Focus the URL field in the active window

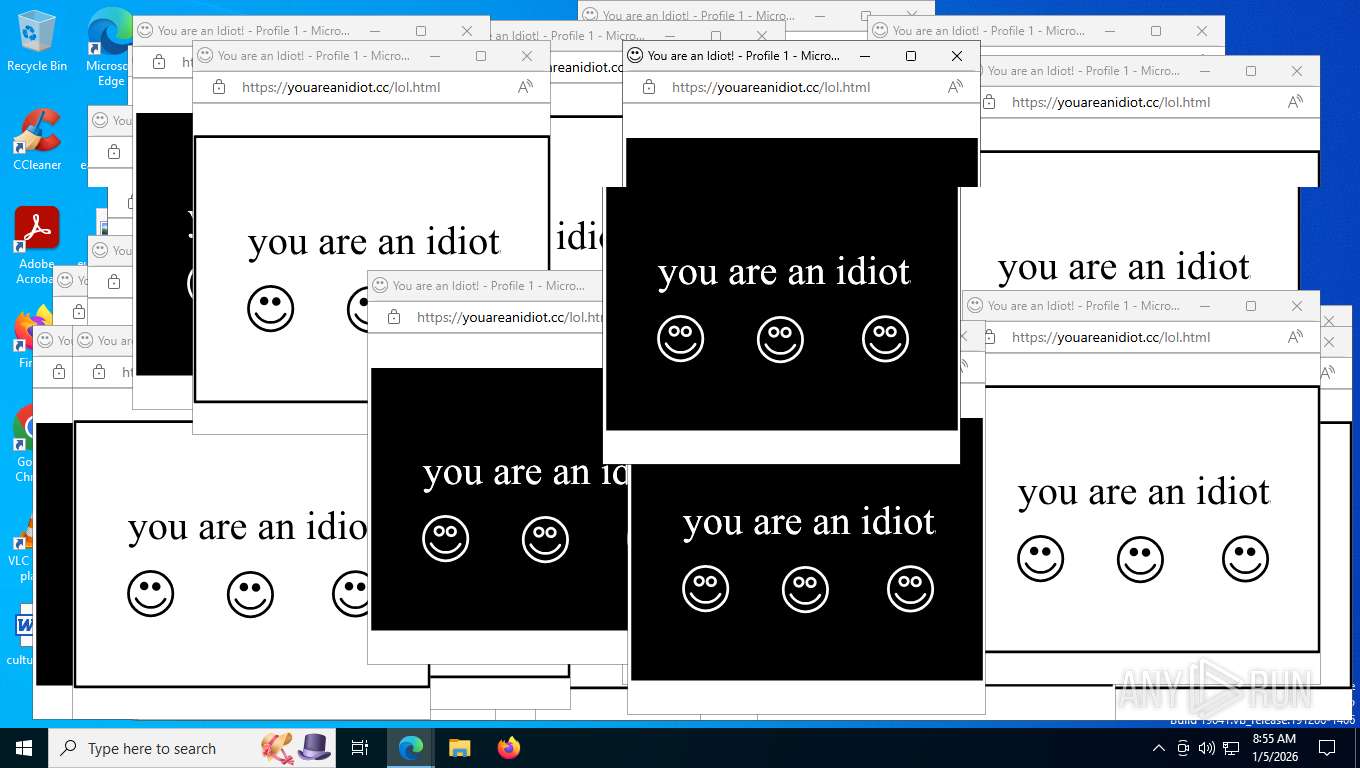pos(771,87)
